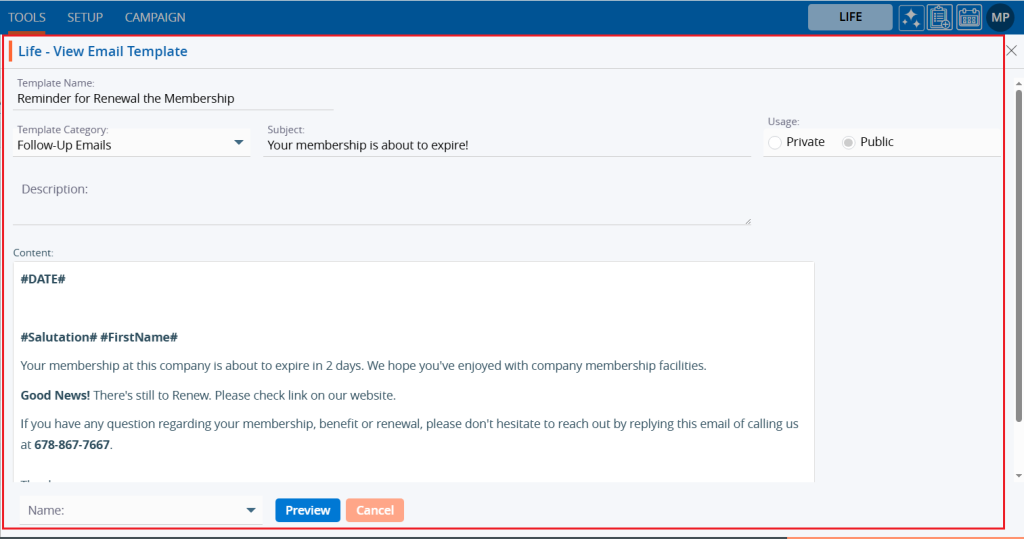This screenshot has width=1024, height=539.
Task: Open the calendar icon in header
Action: 969,17
